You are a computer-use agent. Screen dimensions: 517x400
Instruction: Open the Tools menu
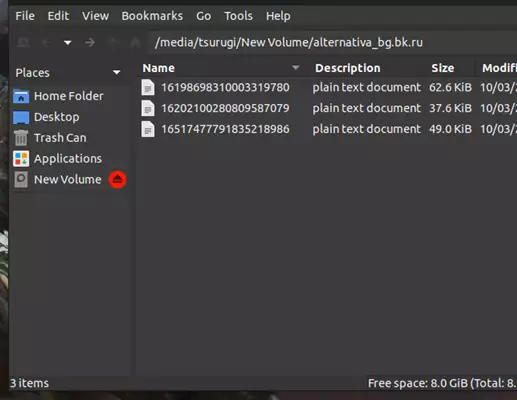(x=238, y=16)
